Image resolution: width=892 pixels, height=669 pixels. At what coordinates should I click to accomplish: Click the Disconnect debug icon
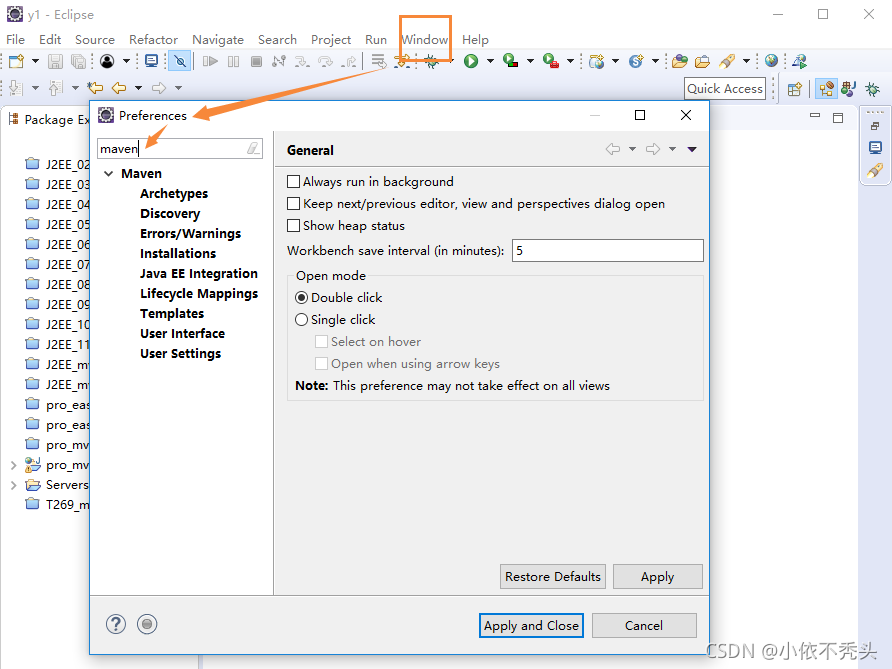tap(279, 61)
